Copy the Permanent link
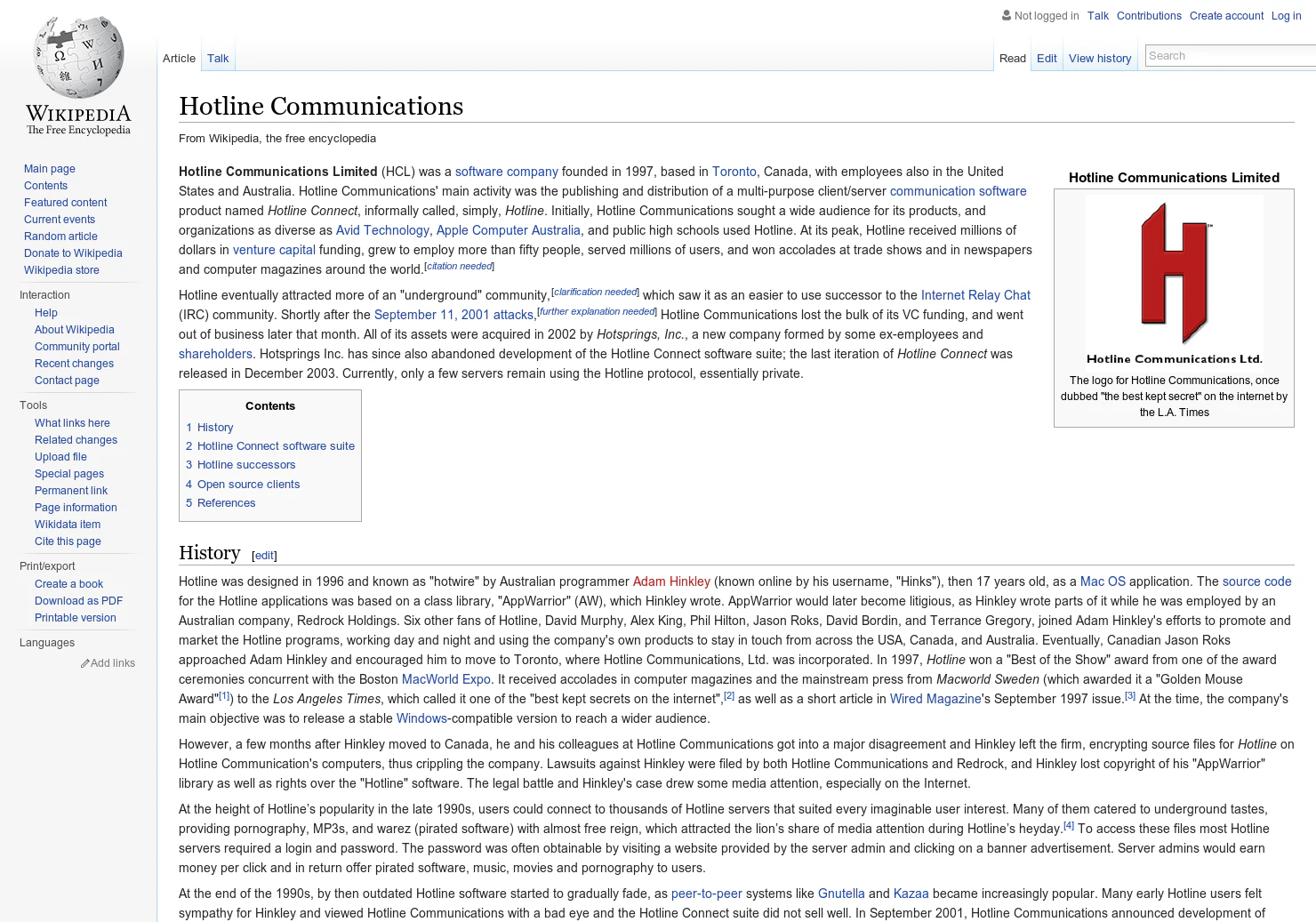 click(71, 491)
